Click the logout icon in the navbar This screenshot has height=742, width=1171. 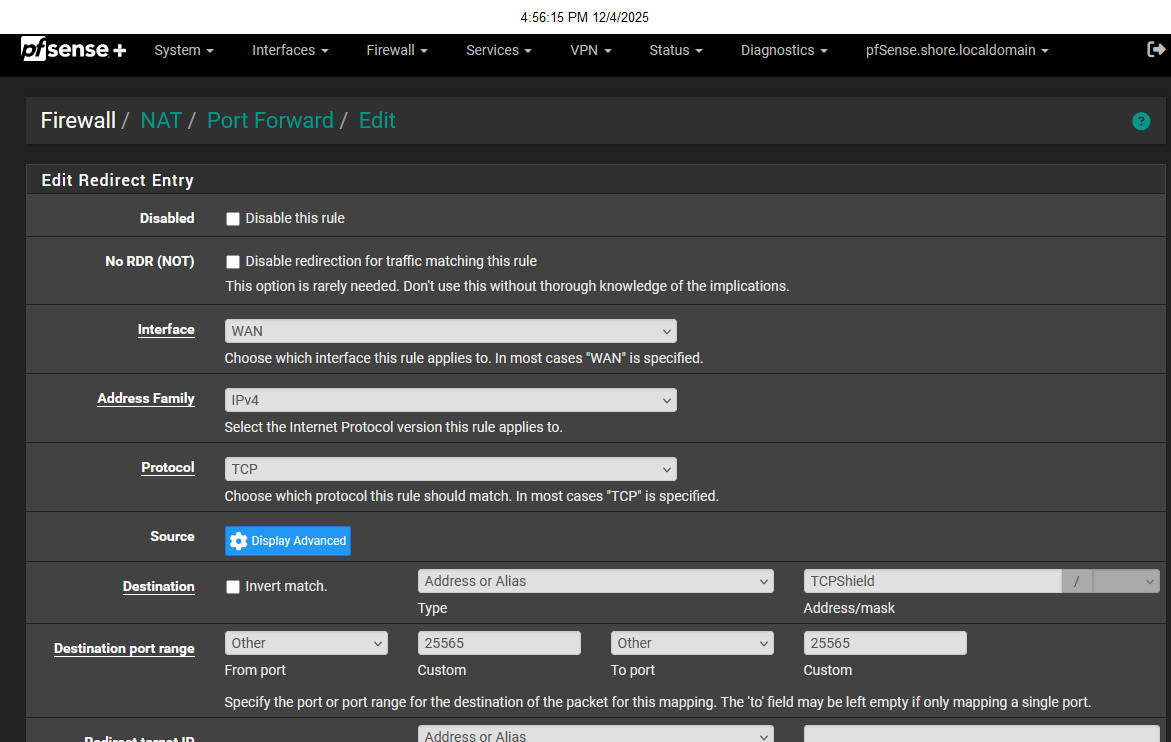pyautogui.click(x=1155, y=49)
